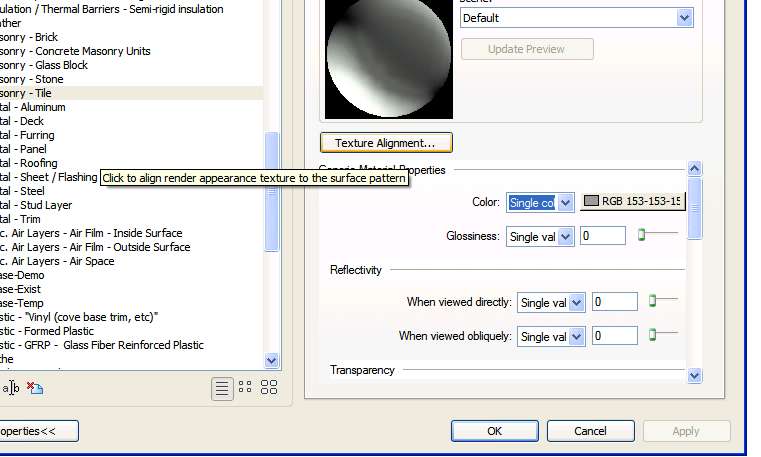The width and height of the screenshot is (761, 457).
Task: Click the rename material icon
Action: pos(11,388)
